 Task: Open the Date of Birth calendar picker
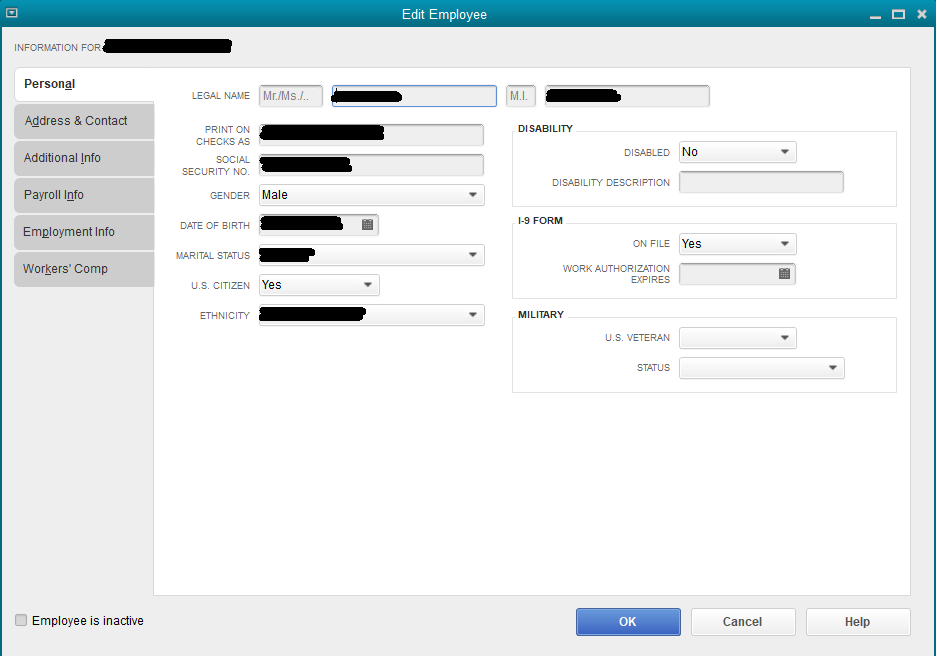(x=366, y=224)
